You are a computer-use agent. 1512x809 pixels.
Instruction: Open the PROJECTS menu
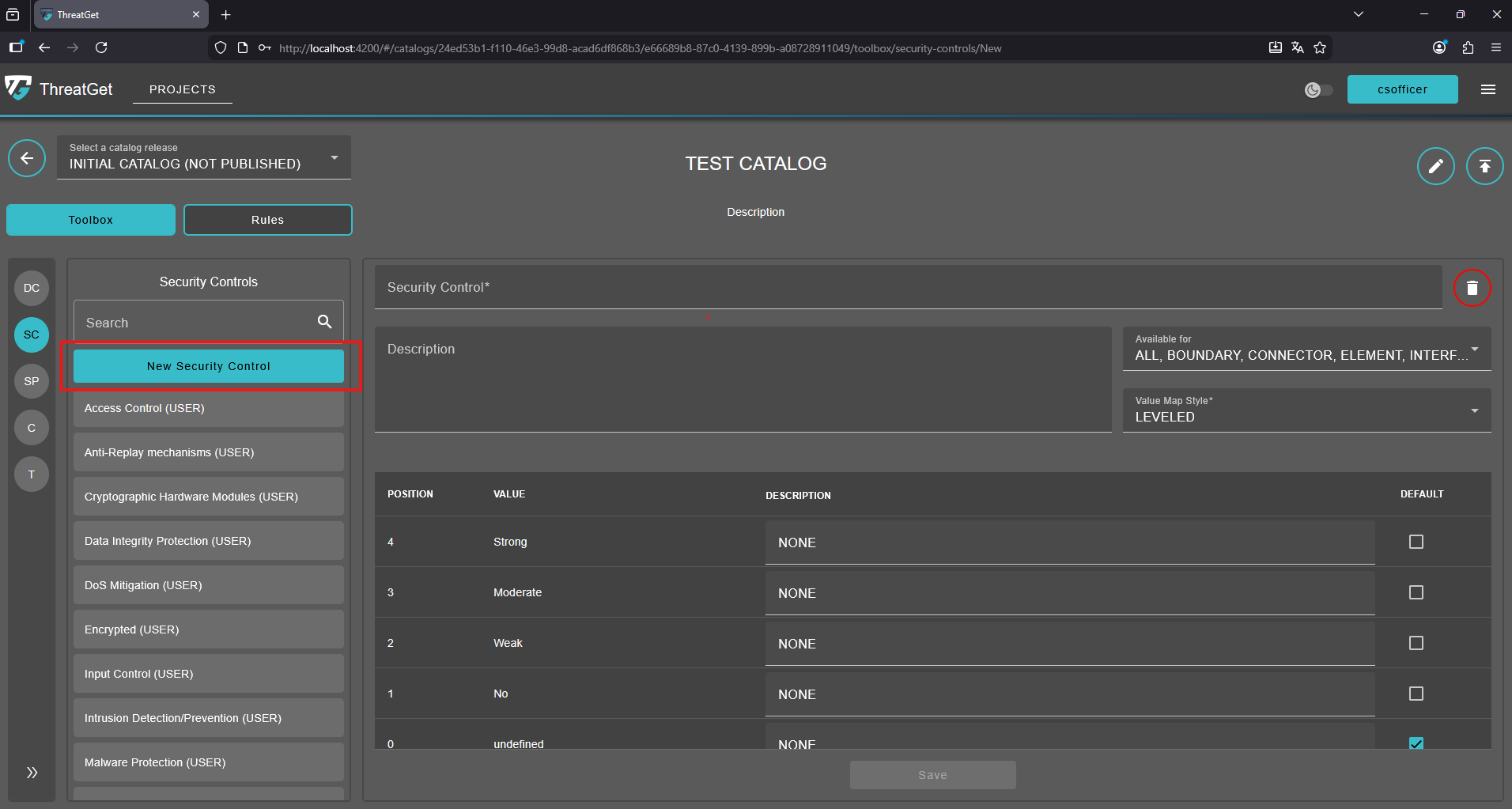tap(182, 89)
